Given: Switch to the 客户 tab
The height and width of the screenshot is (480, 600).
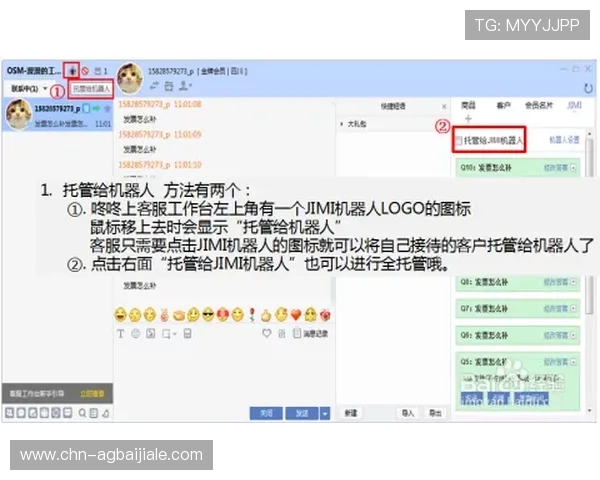Looking at the screenshot, I should click(503, 105).
